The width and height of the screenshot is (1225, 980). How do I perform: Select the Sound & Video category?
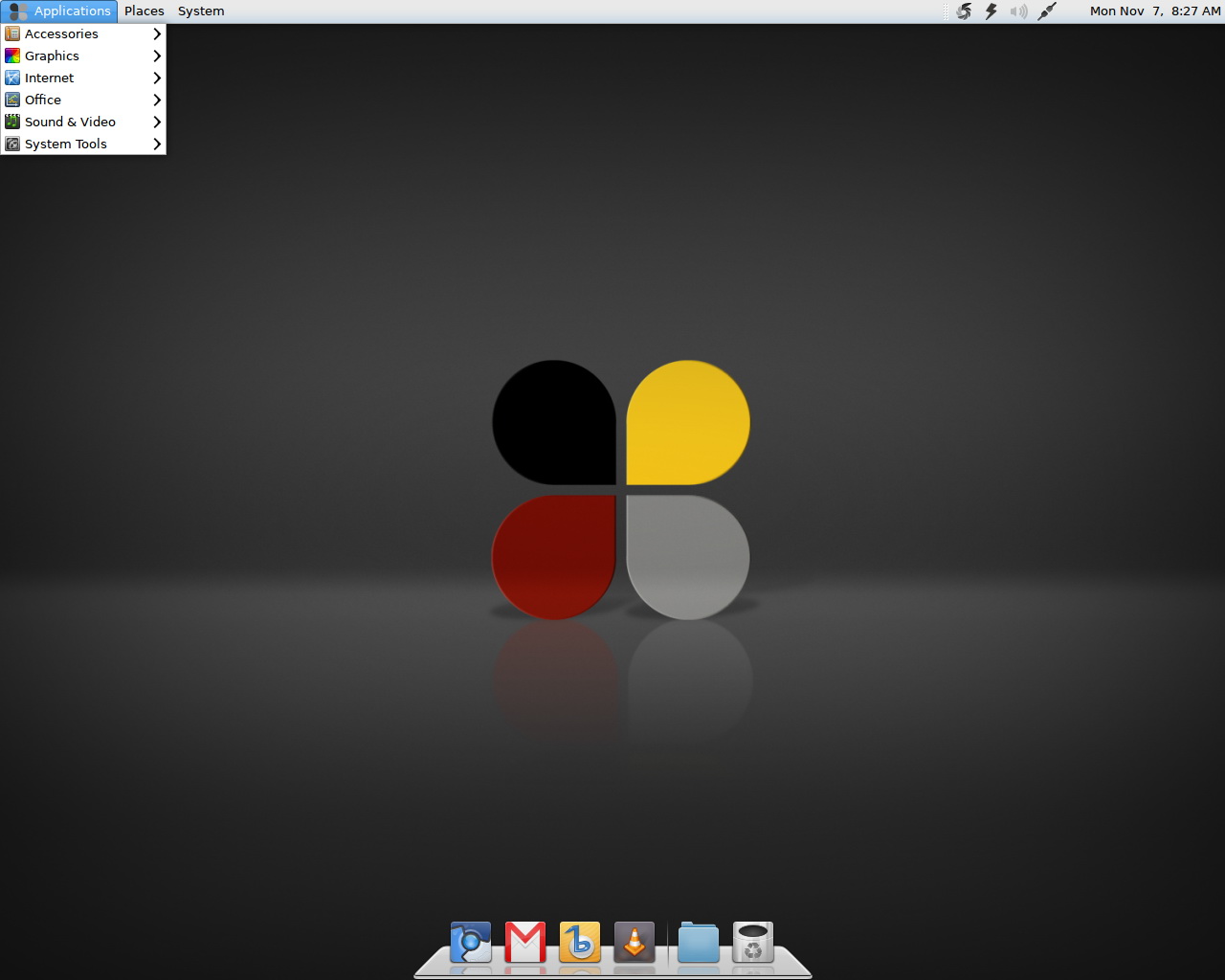[x=70, y=122]
